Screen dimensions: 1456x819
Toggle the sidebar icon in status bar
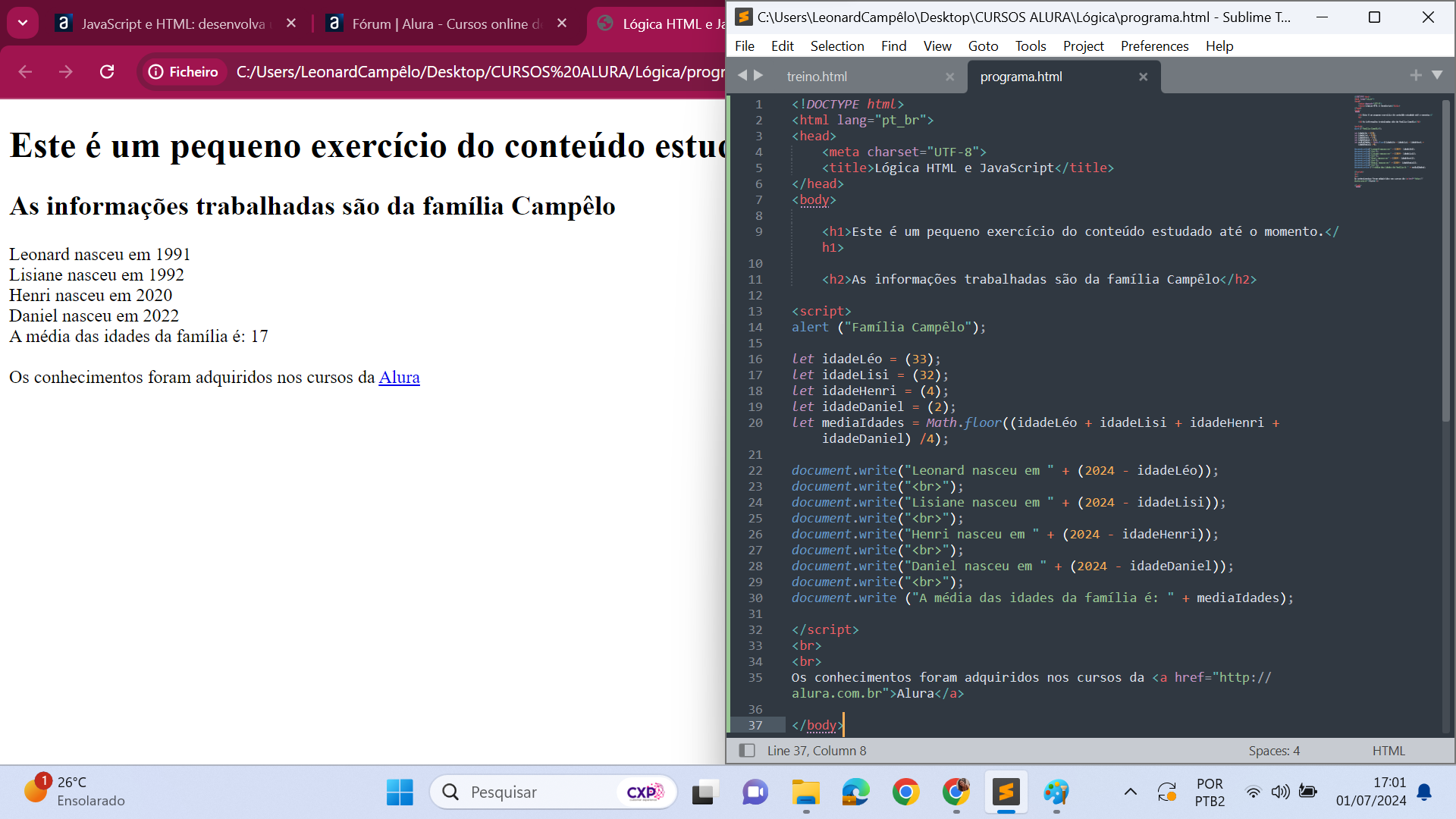pyautogui.click(x=747, y=751)
